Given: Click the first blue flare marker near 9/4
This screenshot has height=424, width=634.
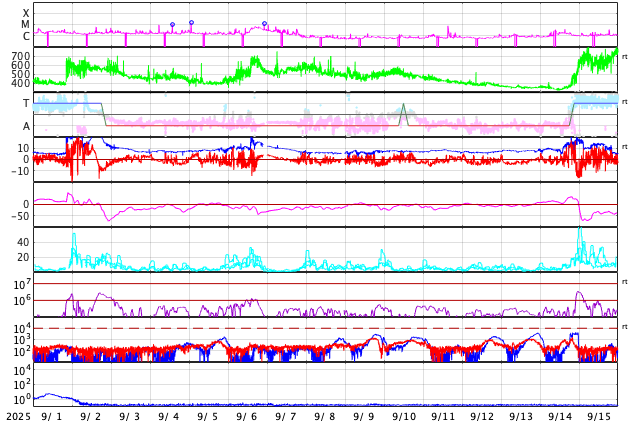Looking at the screenshot, I should tap(172, 25).
